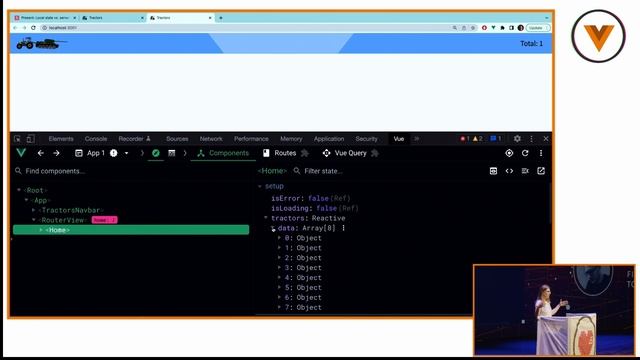Click the blue issues count badge
This screenshot has width=640, height=360.
pyautogui.click(x=496, y=139)
